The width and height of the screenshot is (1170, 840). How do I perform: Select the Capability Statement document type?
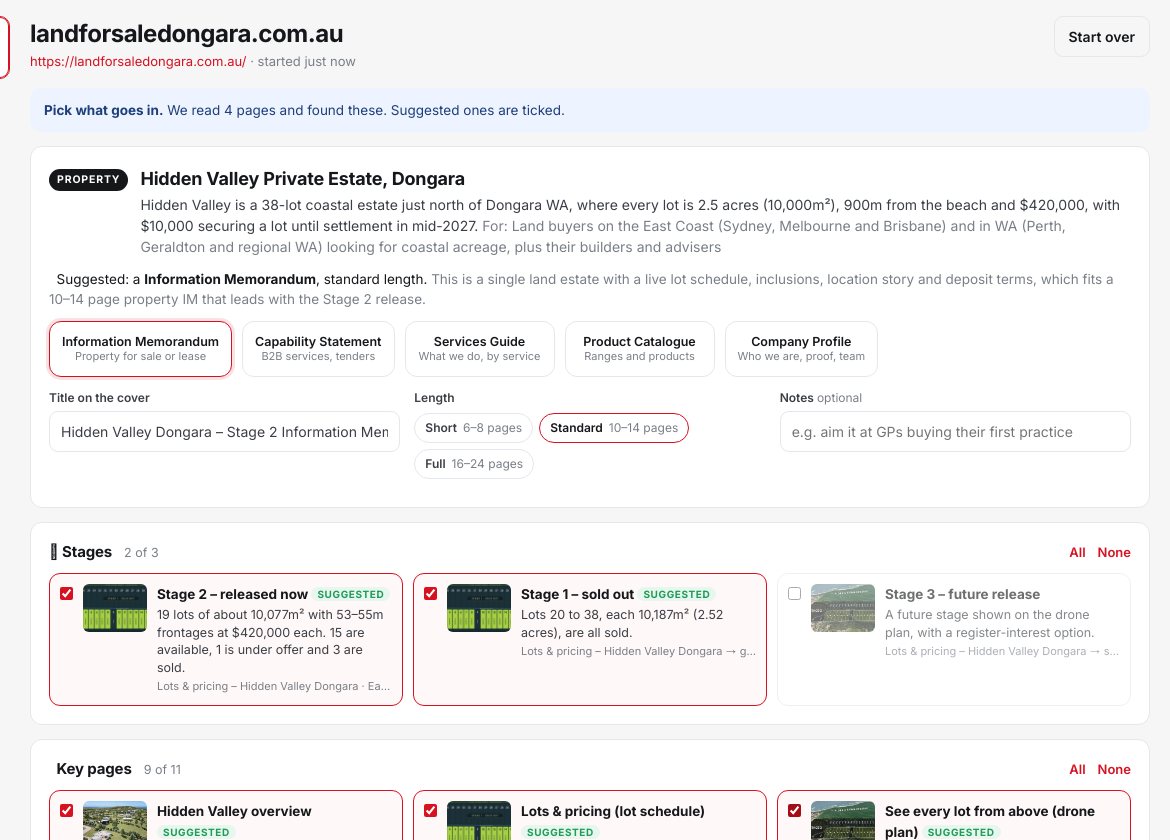coord(318,348)
